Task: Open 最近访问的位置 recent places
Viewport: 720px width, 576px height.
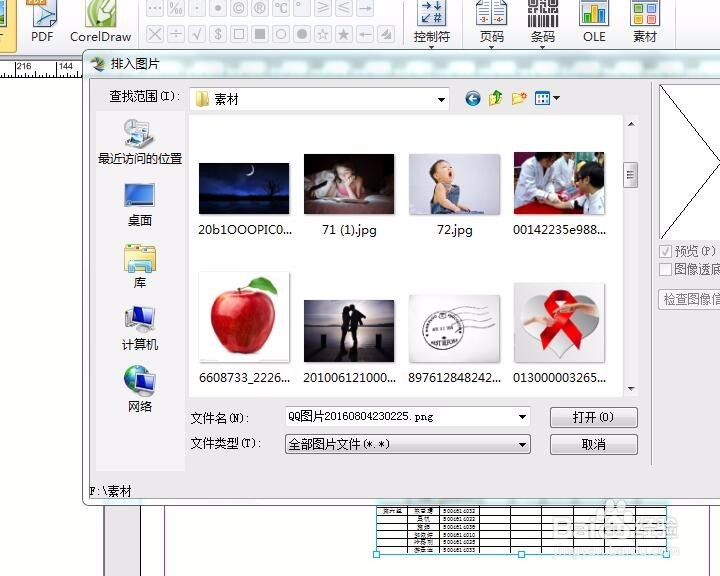Action: pos(140,142)
